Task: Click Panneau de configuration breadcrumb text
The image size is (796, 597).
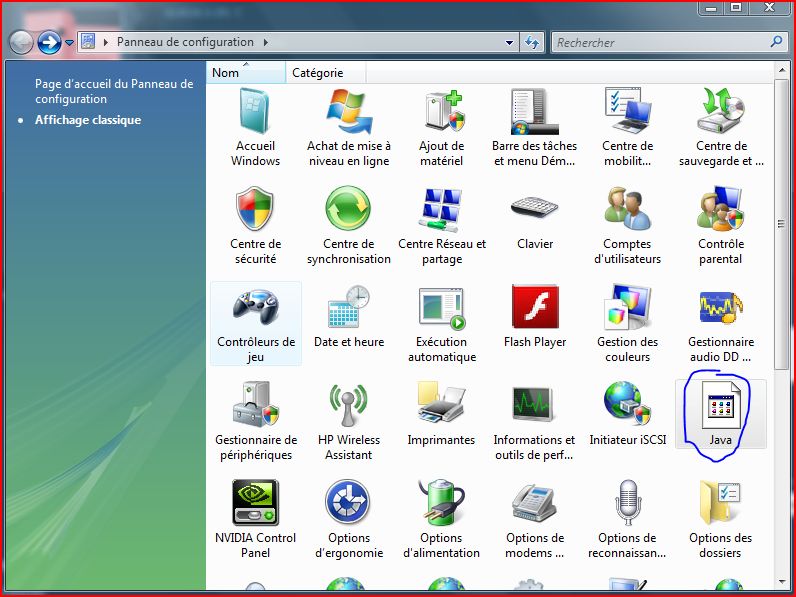Action: (185, 42)
